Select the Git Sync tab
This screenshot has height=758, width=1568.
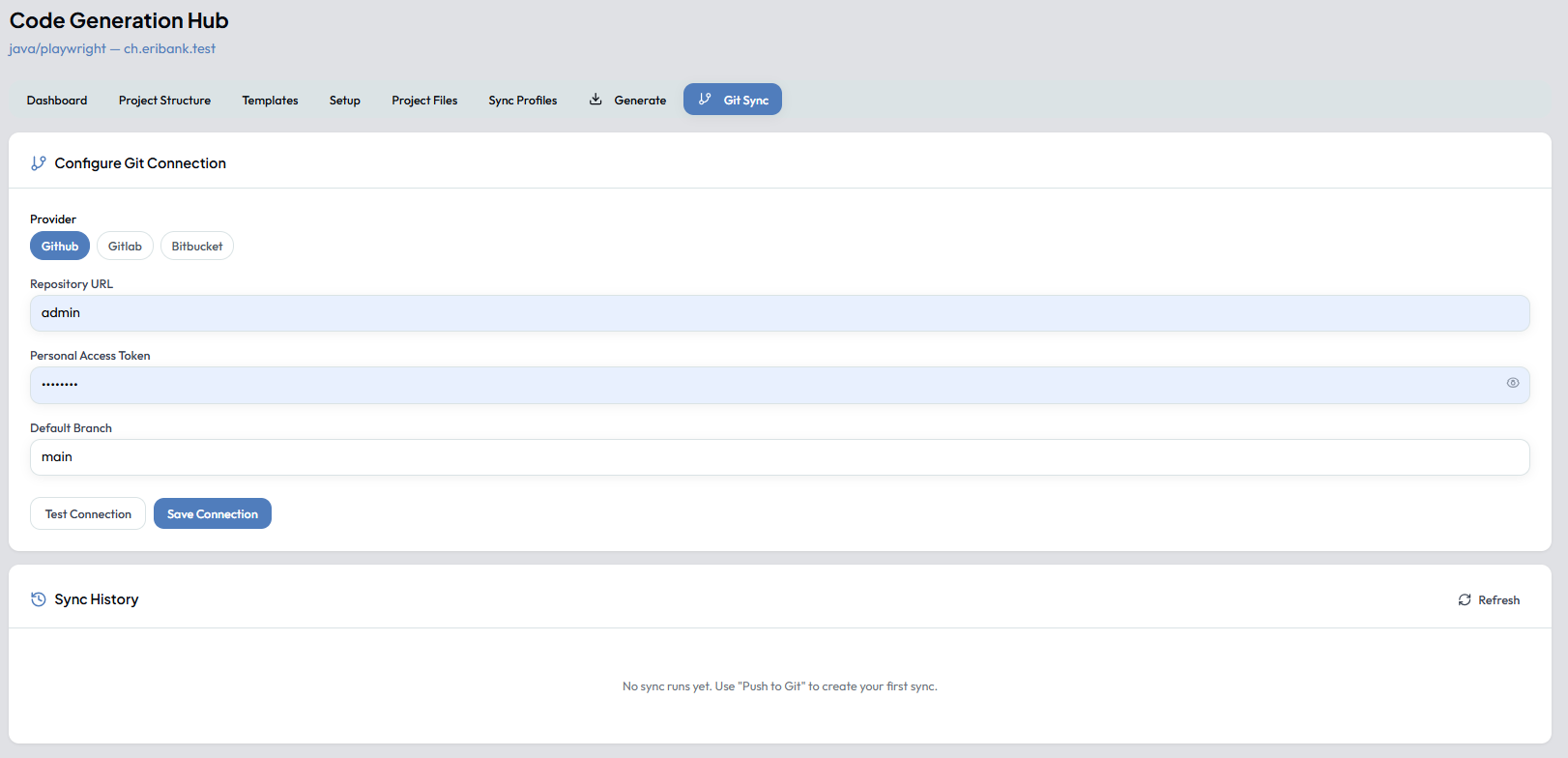pos(733,100)
